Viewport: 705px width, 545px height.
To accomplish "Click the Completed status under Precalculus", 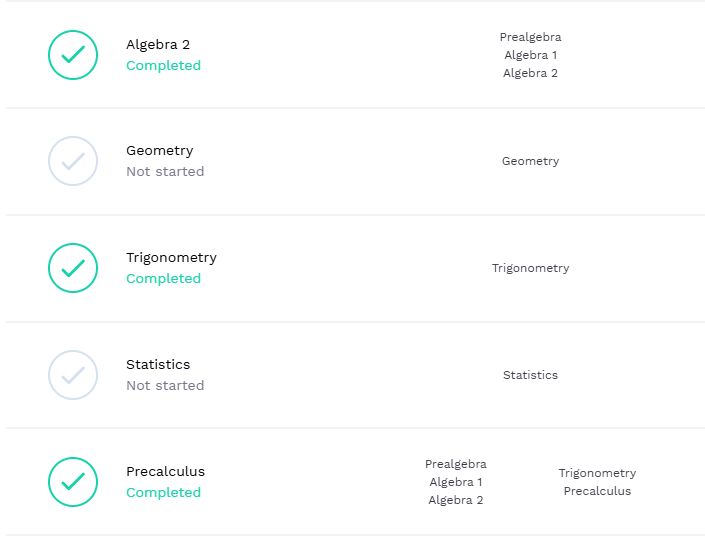I will (163, 493).
